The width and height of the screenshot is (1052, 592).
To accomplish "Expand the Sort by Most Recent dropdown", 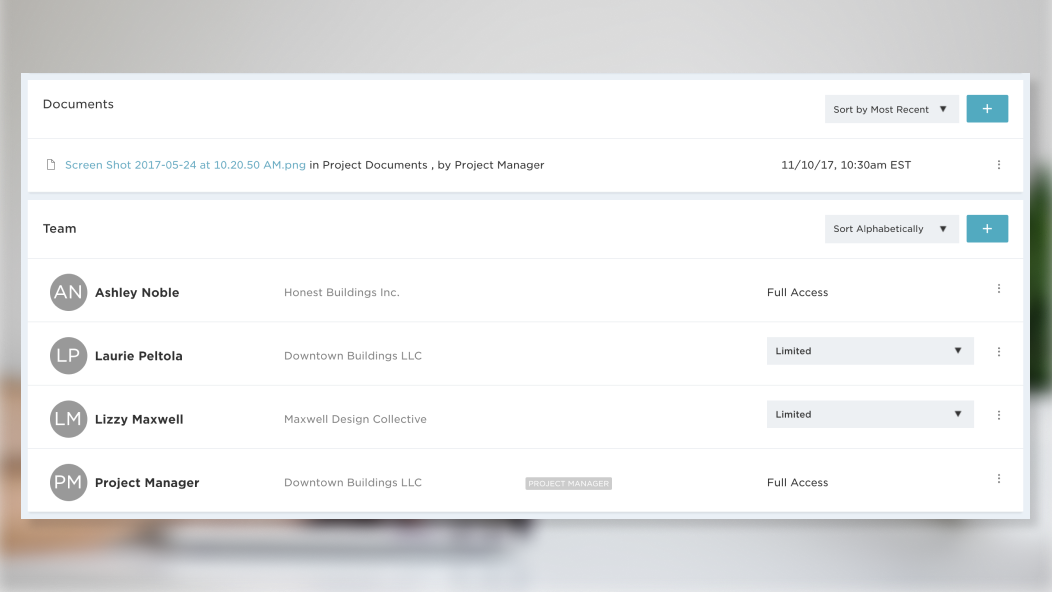I will click(x=891, y=109).
